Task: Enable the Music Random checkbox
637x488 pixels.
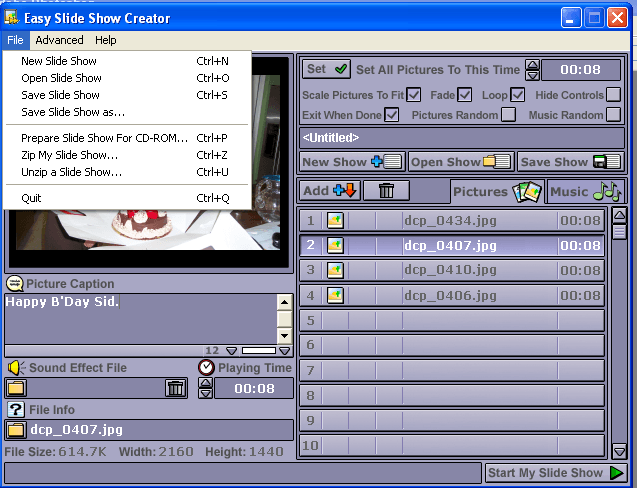Action: [613, 115]
